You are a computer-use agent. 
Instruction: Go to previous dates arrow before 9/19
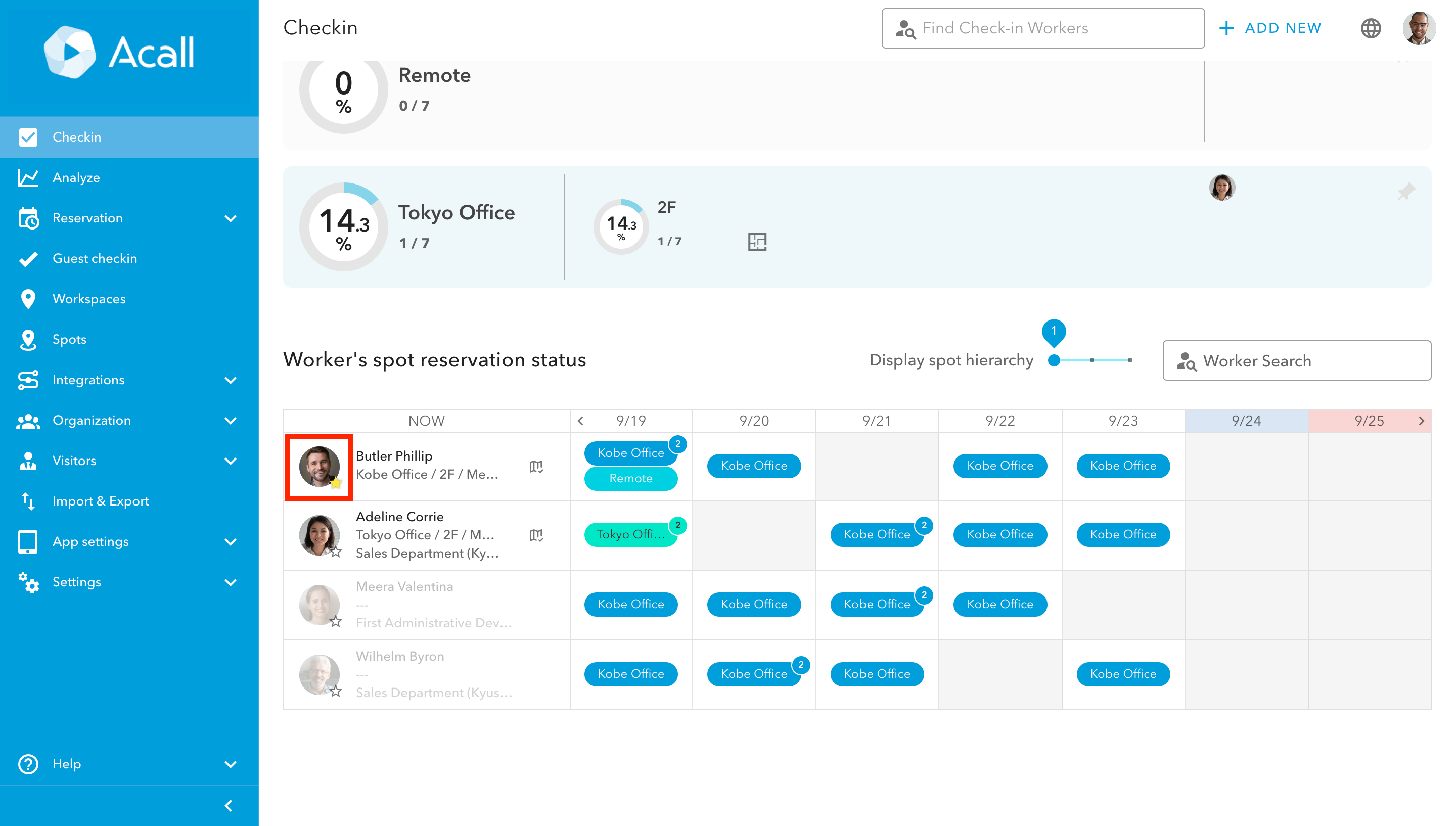(x=580, y=421)
